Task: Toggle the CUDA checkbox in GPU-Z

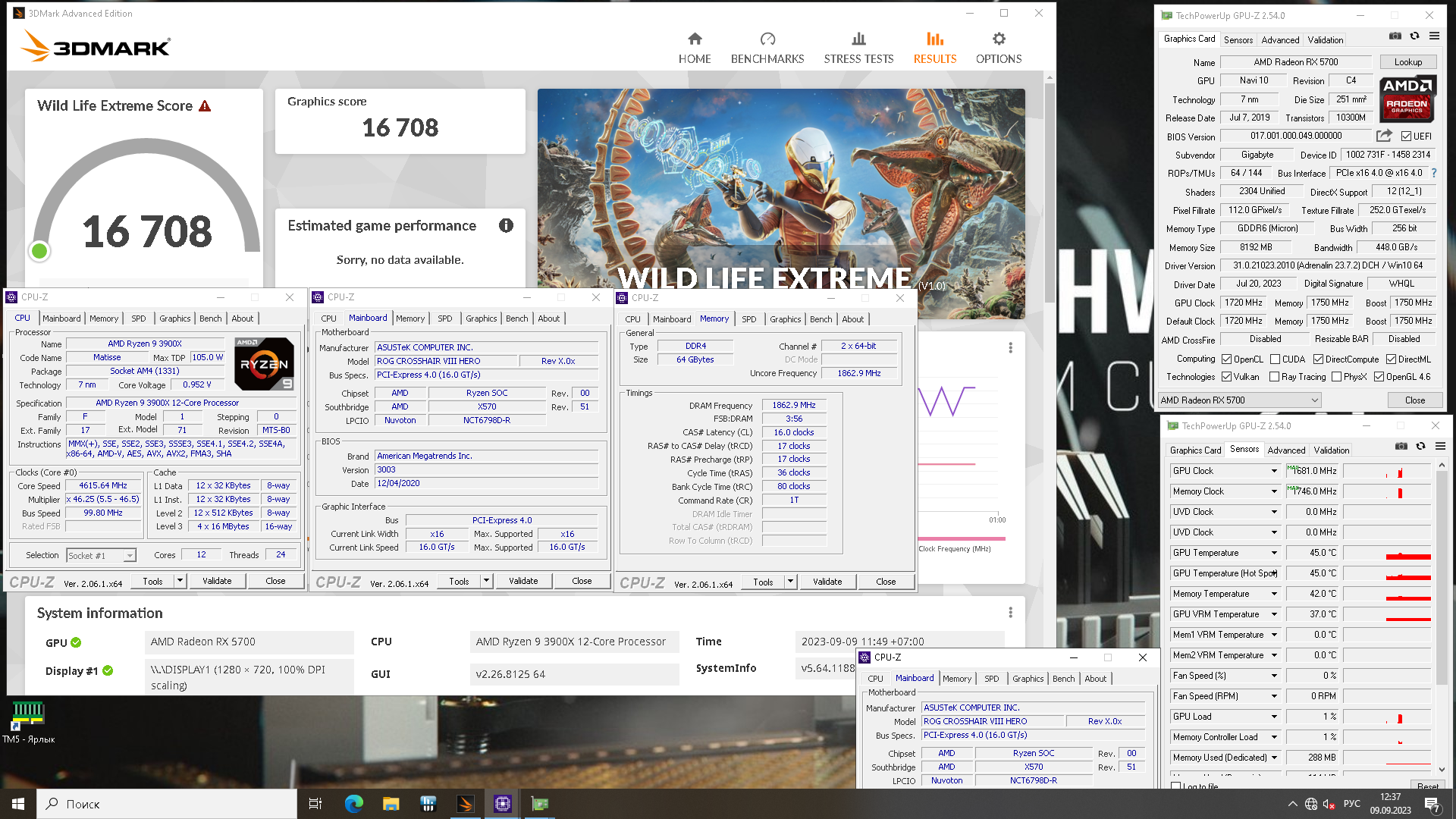Action: tap(1275, 359)
